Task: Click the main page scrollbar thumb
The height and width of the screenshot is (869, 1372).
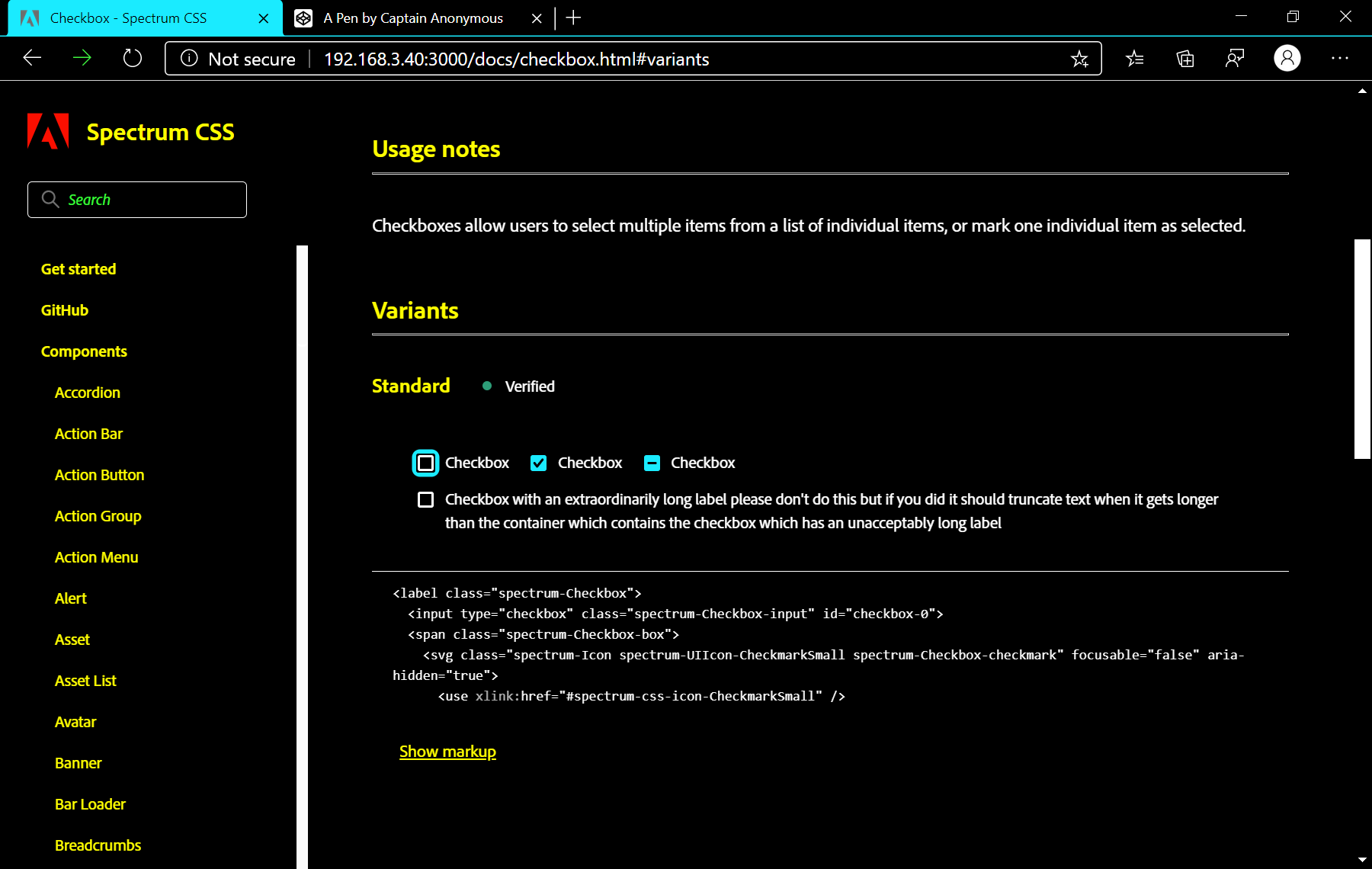Action: click(1362, 349)
